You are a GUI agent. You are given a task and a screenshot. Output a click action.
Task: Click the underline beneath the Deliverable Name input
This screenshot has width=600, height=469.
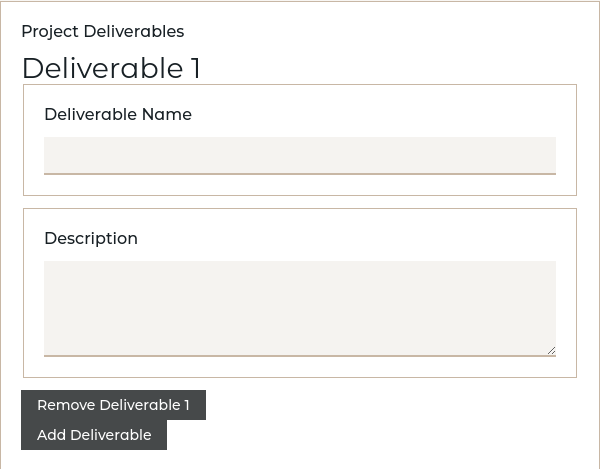300,174
